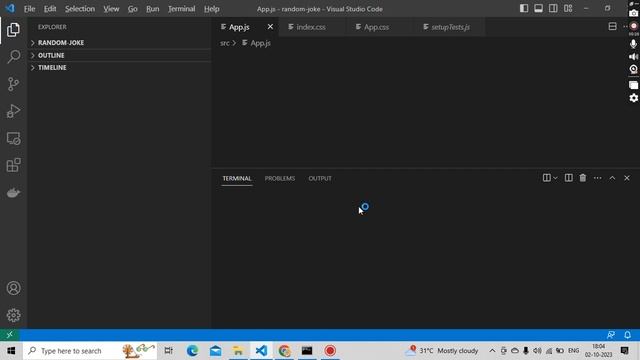The image size is (640, 360).
Task: Click feedback icon in status bar
Action: [611, 335]
